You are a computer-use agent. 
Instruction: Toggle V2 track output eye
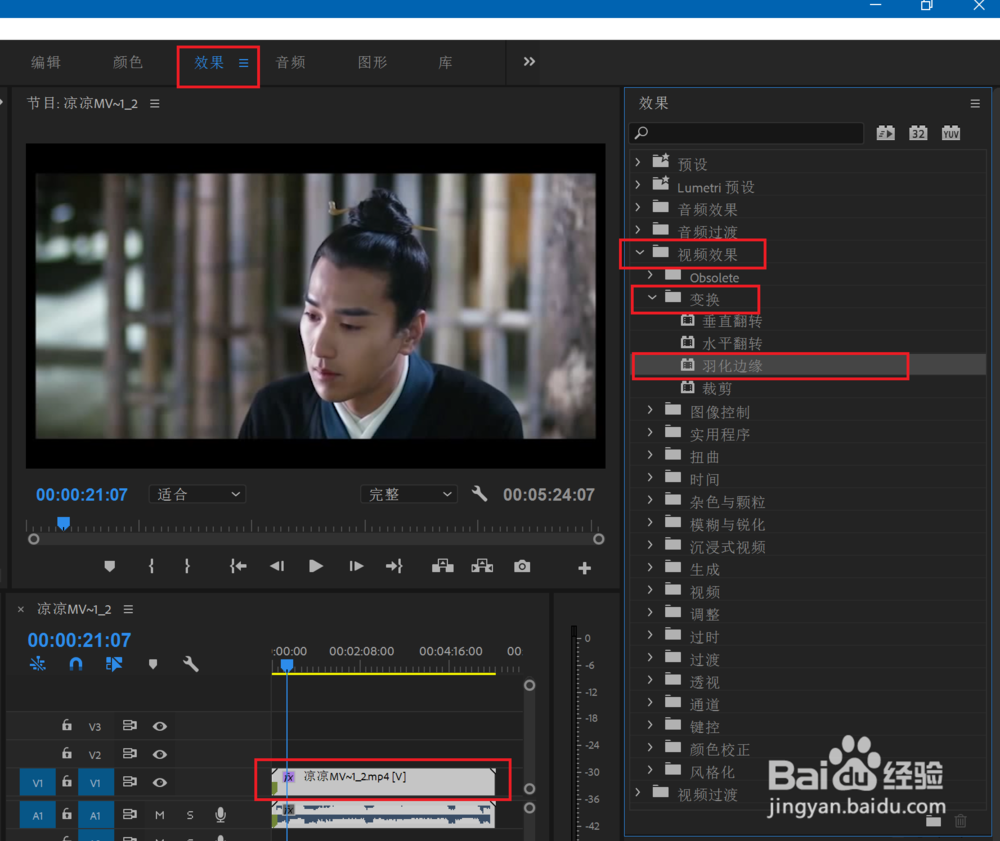[x=159, y=754]
